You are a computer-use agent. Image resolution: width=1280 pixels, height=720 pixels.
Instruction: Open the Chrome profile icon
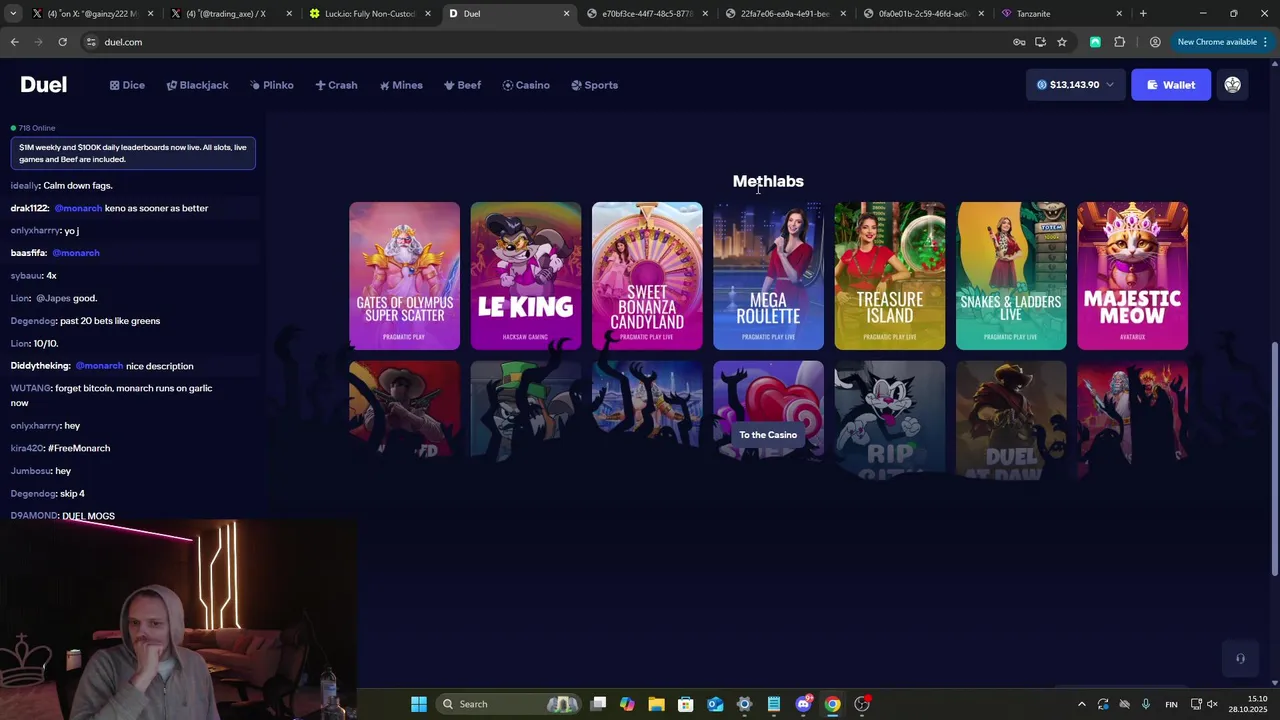1155,42
